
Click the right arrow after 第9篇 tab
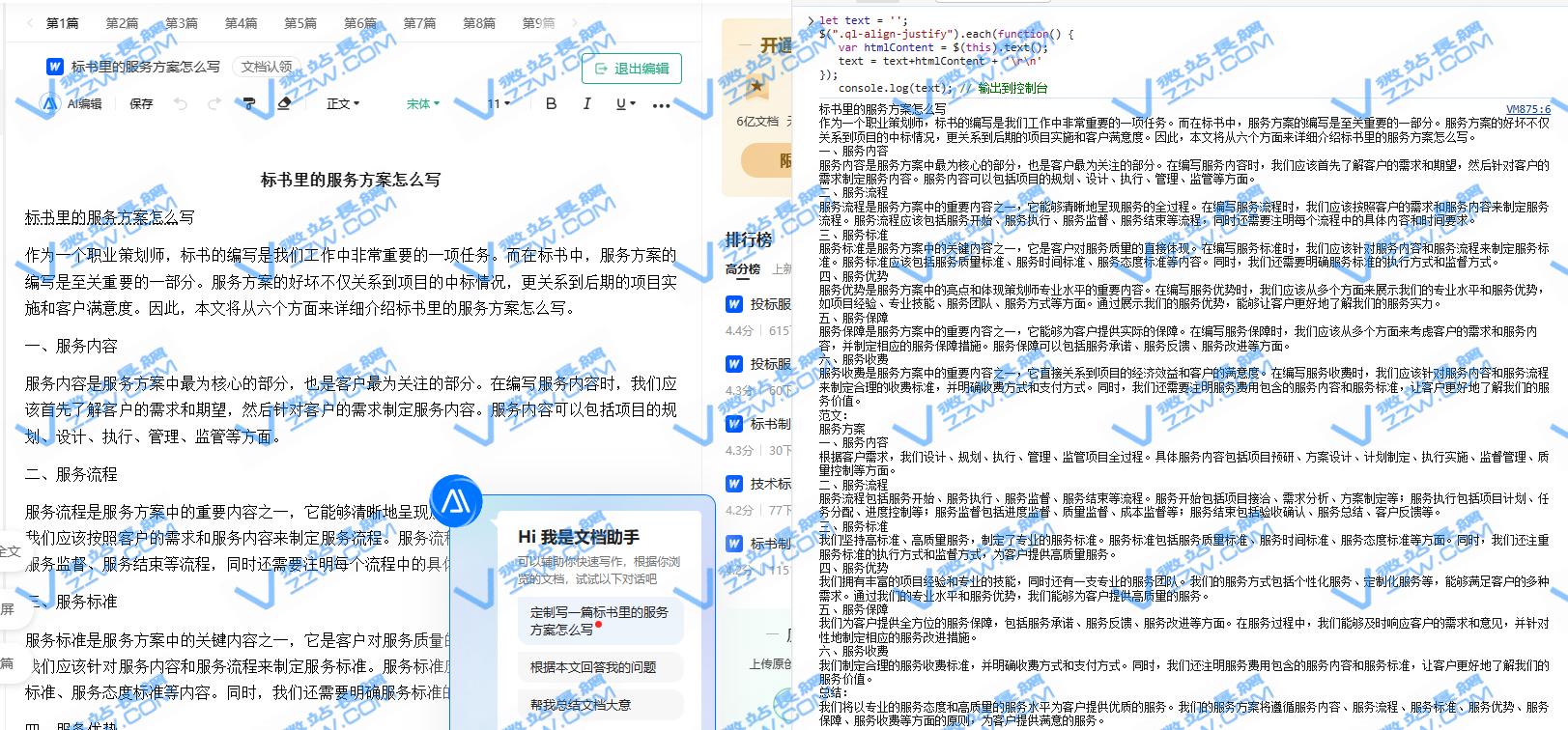tap(576, 22)
